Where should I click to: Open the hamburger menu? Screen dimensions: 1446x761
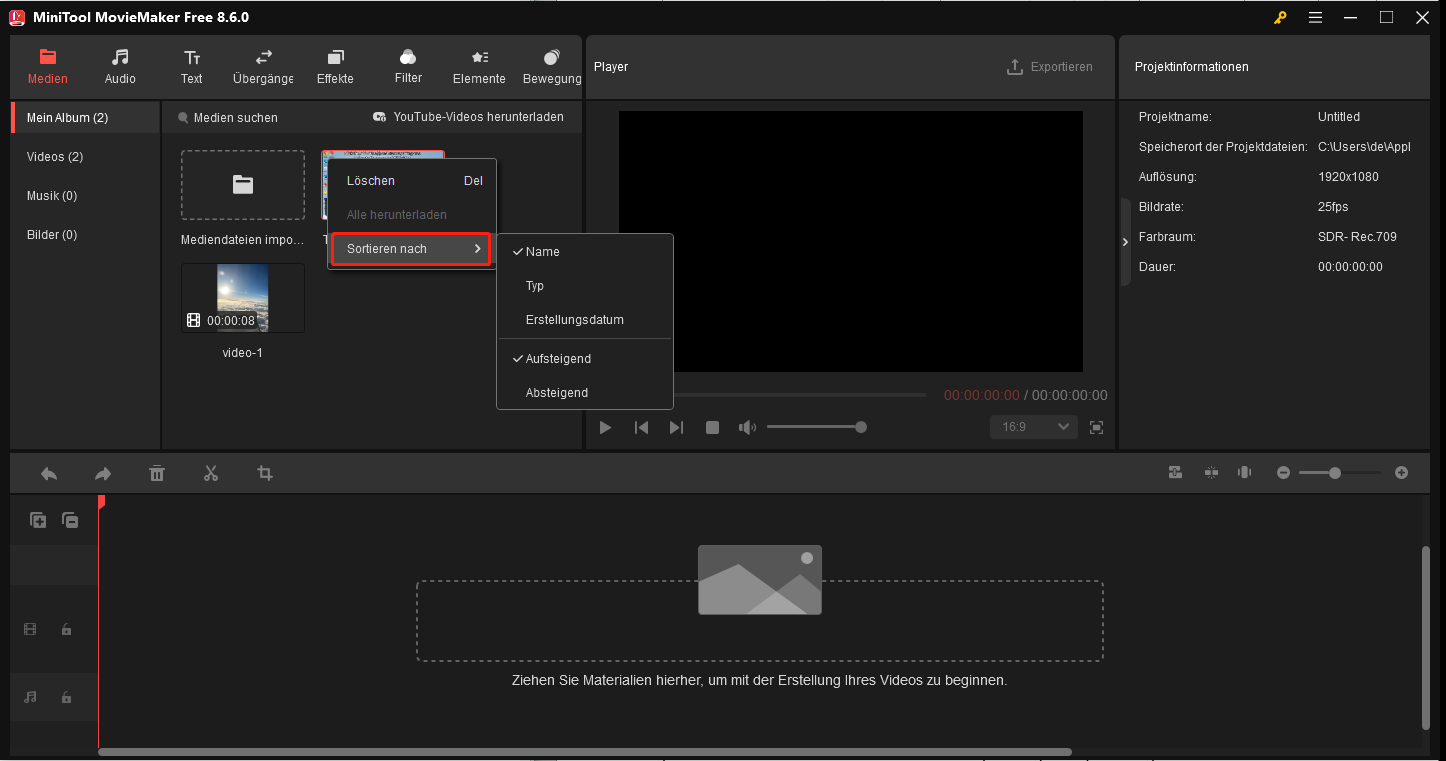tap(1314, 17)
